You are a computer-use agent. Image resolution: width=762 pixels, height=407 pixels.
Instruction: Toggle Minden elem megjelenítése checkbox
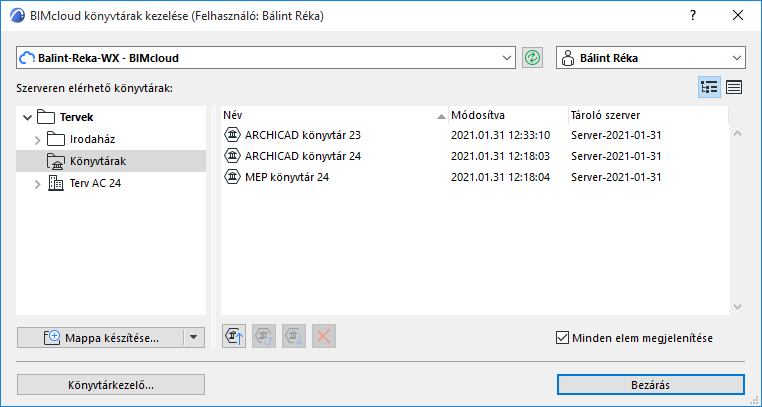(x=561, y=338)
